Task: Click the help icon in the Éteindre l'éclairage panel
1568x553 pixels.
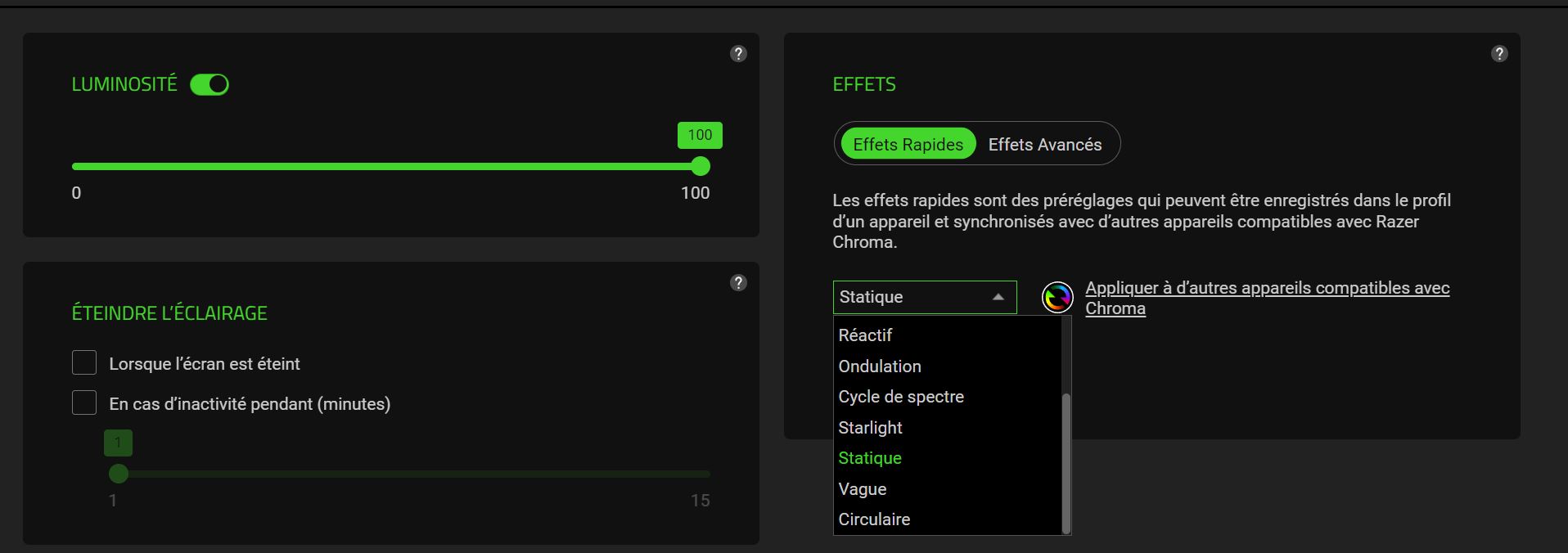Action: pos(738,283)
